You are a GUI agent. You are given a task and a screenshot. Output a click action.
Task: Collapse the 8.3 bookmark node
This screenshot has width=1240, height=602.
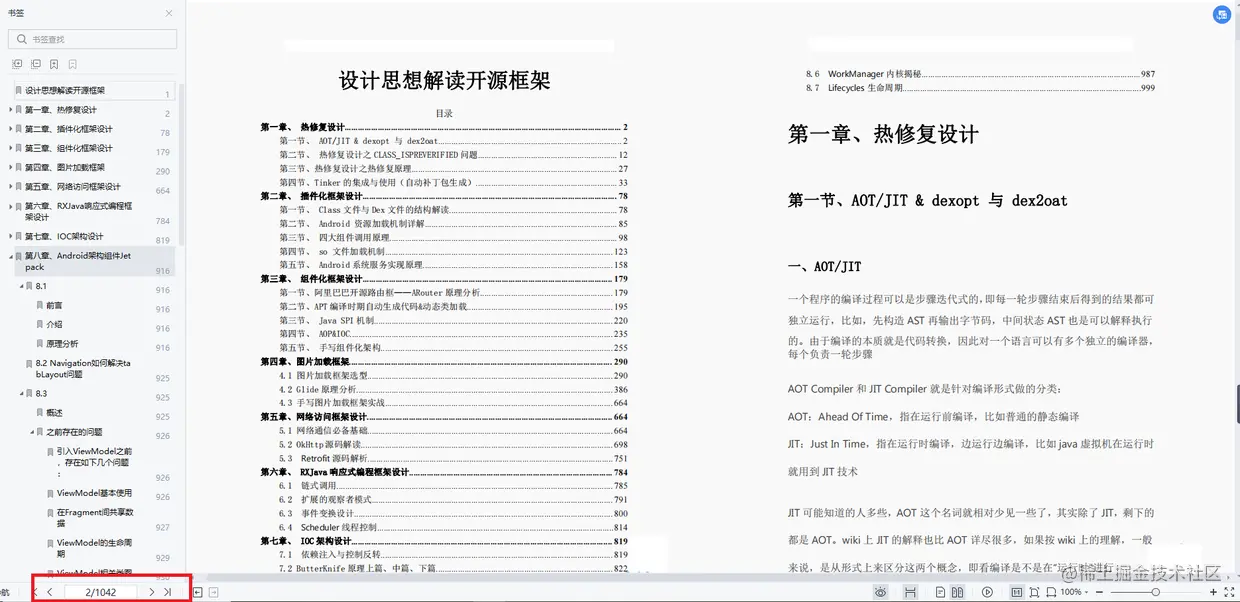(x=21, y=393)
